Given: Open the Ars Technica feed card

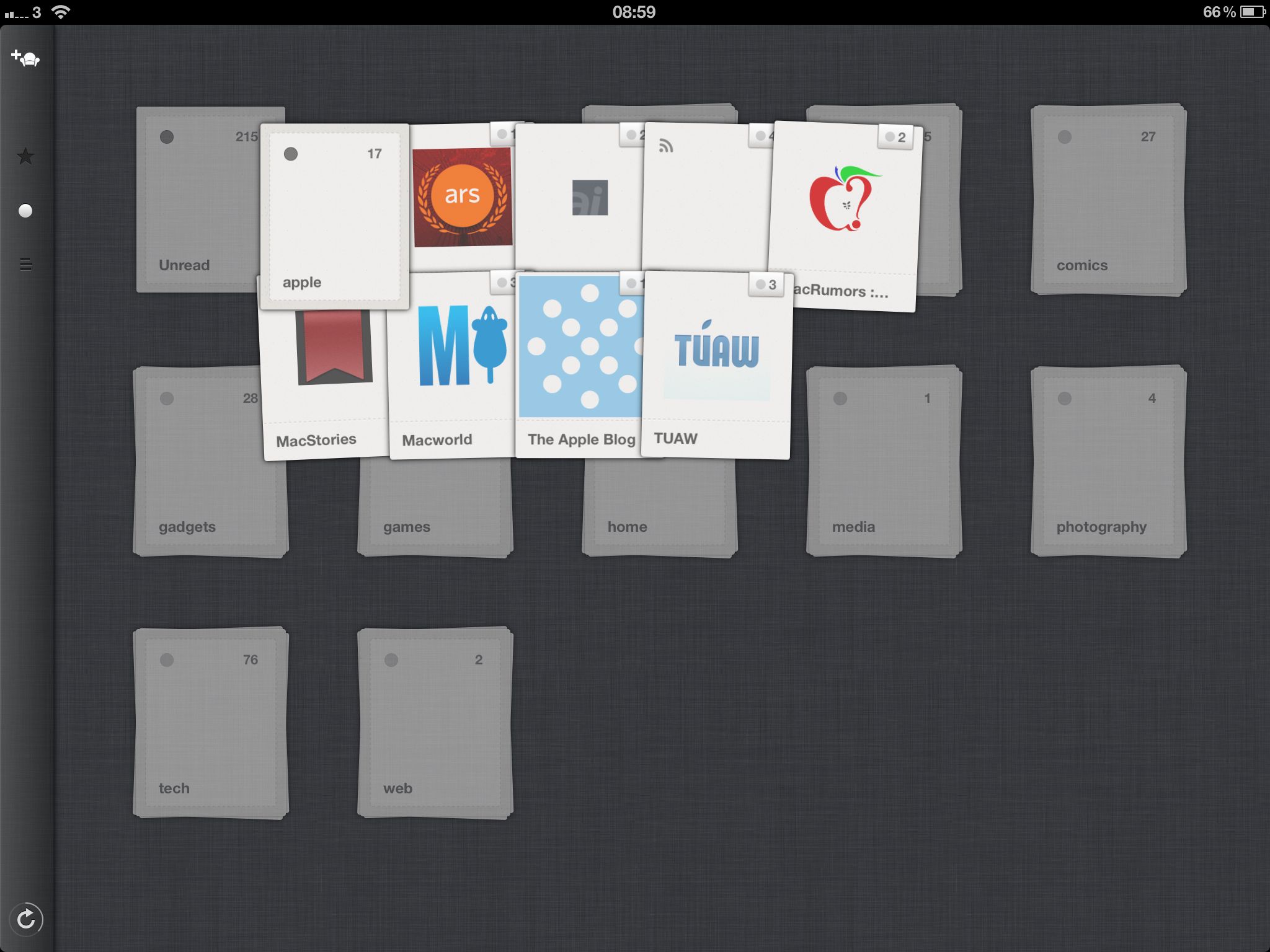Looking at the screenshot, I should coord(462,197).
